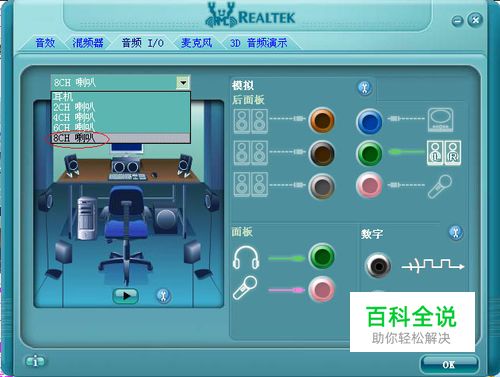Select the highlighted 8CH 喇叭 list option
Image resolution: width=500 pixels, height=377 pixels.
(x=121, y=138)
